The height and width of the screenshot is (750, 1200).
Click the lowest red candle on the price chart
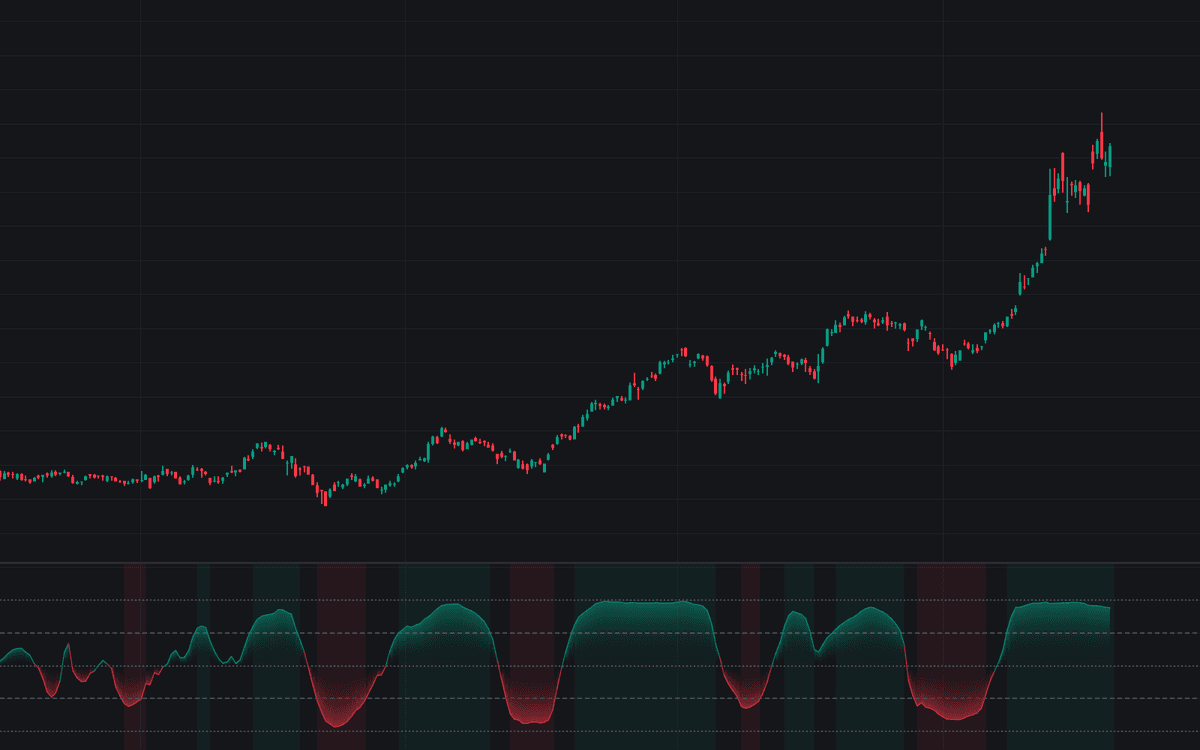(x=325, y=496)
